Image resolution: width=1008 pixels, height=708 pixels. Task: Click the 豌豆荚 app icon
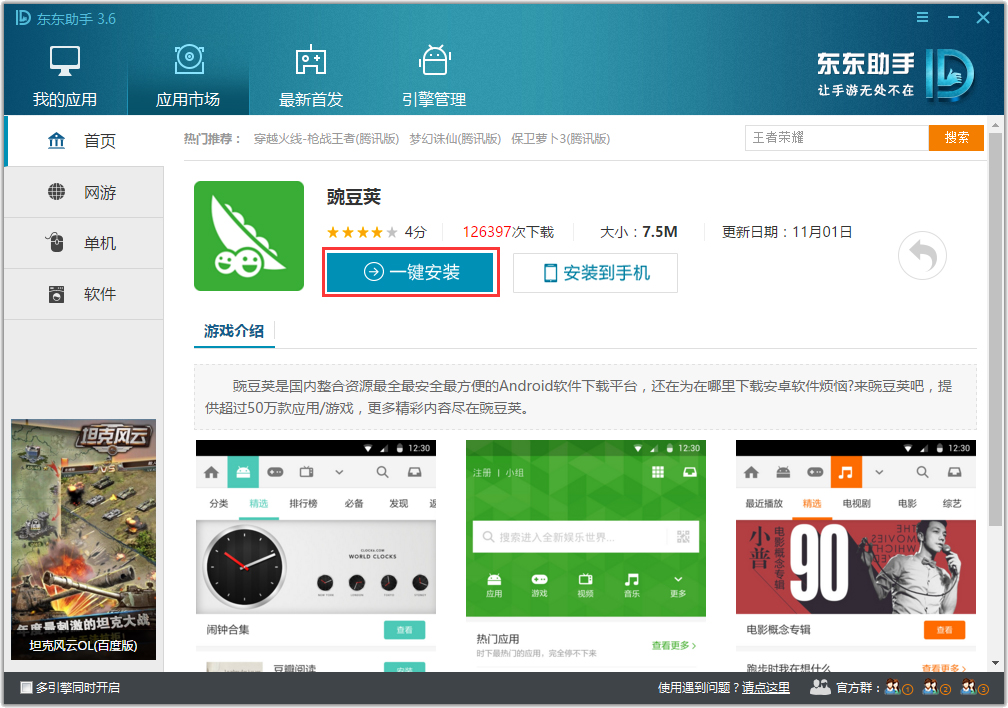[249, 236]
